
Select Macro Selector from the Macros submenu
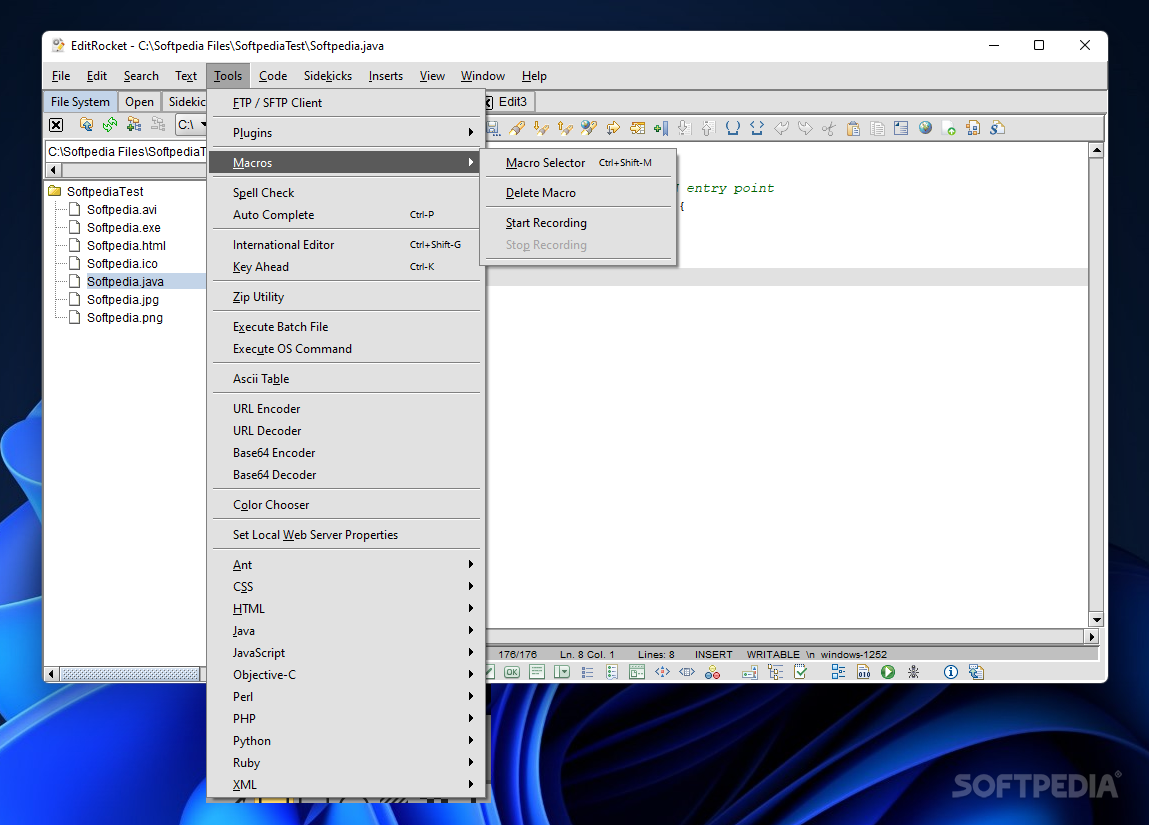pos(578,163)
